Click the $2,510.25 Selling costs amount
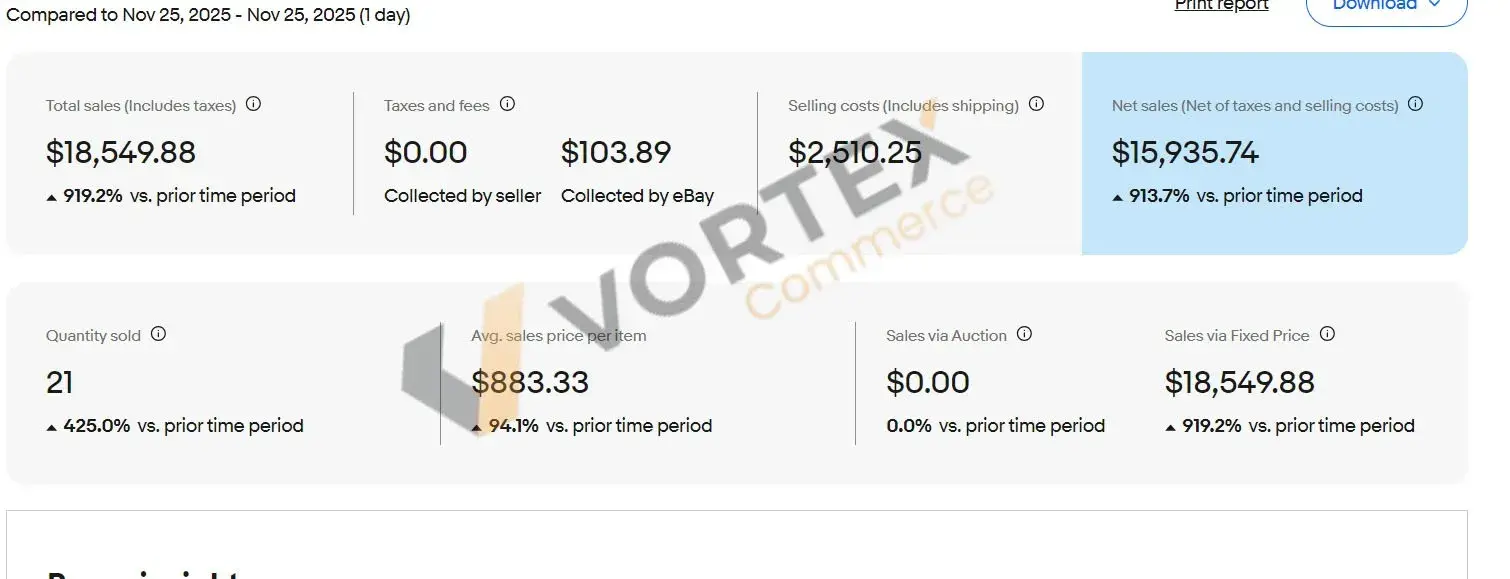 (855, 153)
